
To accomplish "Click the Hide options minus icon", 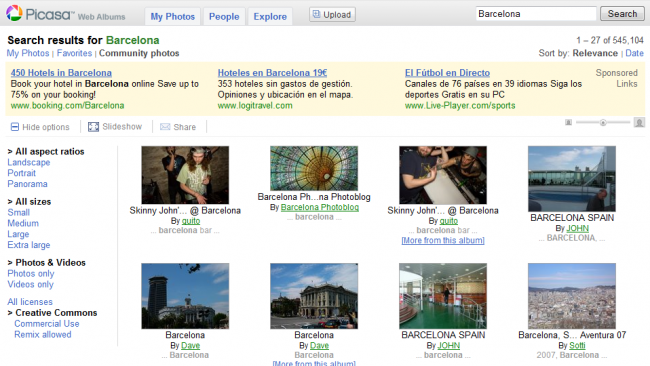I will [x=15, y=127].
